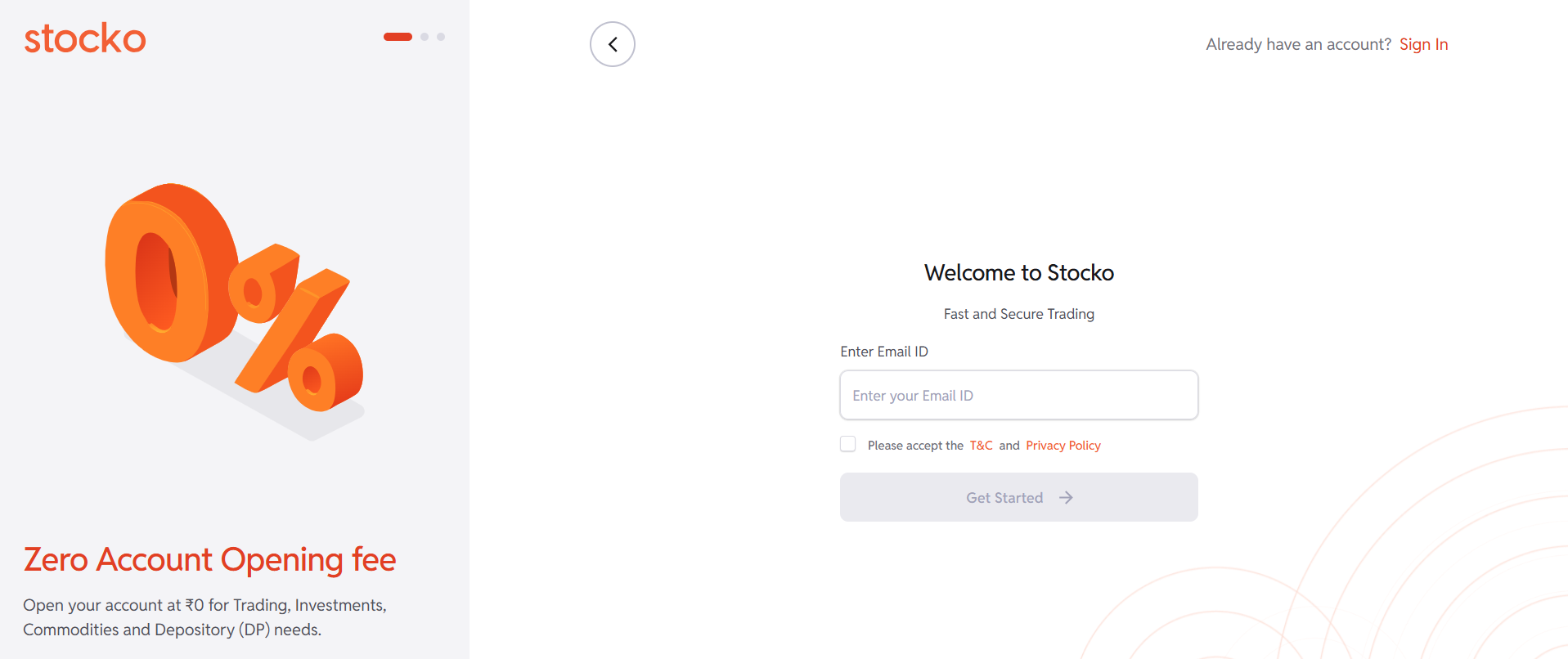Click the Fast and Secure Trading subtitle

(x=1018, y=314)
